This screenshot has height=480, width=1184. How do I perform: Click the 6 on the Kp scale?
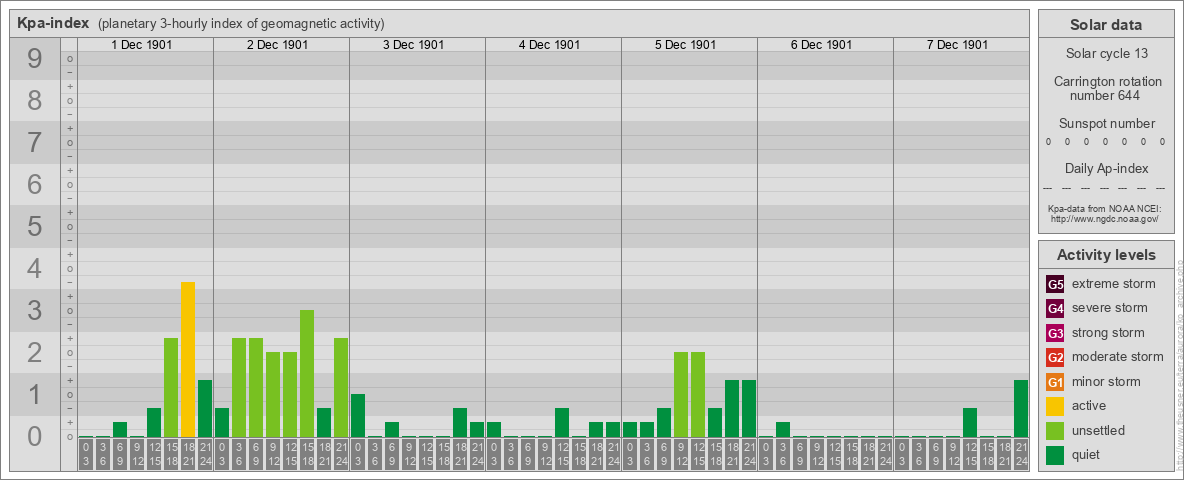35,184
